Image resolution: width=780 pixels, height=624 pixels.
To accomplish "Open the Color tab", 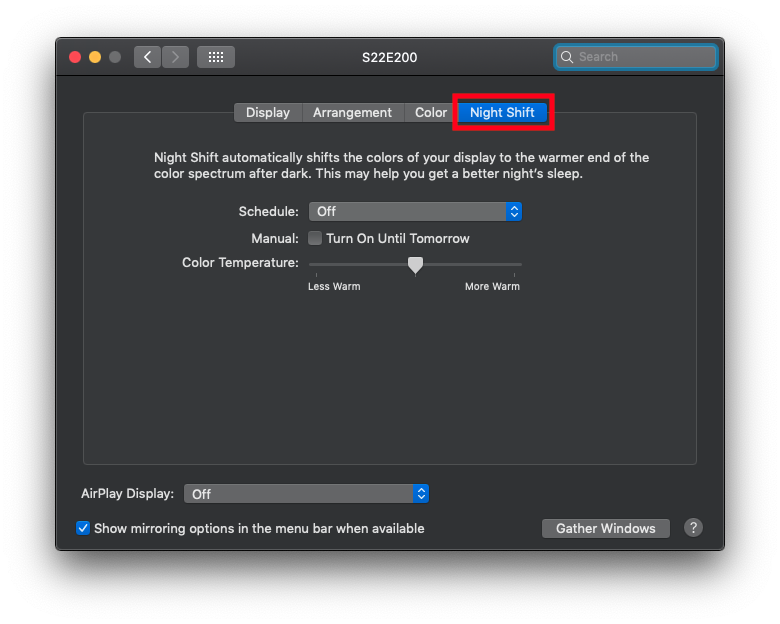I will tap(431, 113).
